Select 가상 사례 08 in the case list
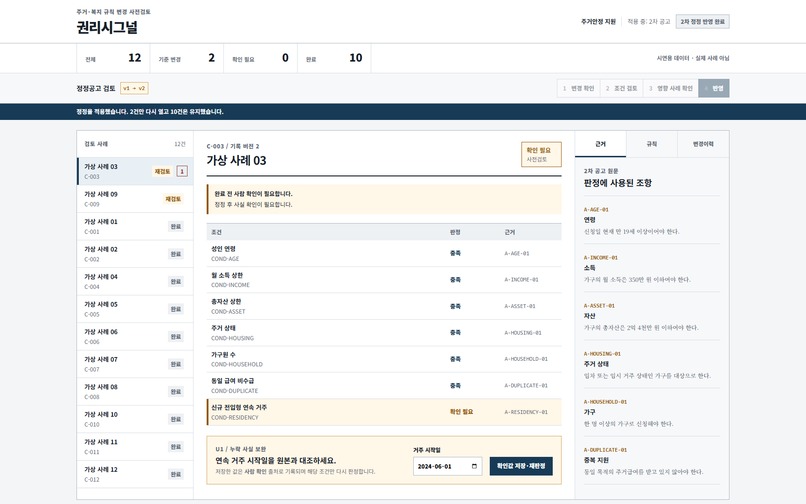The height and width of the screenshot is (504, 806). pos(135,391)
